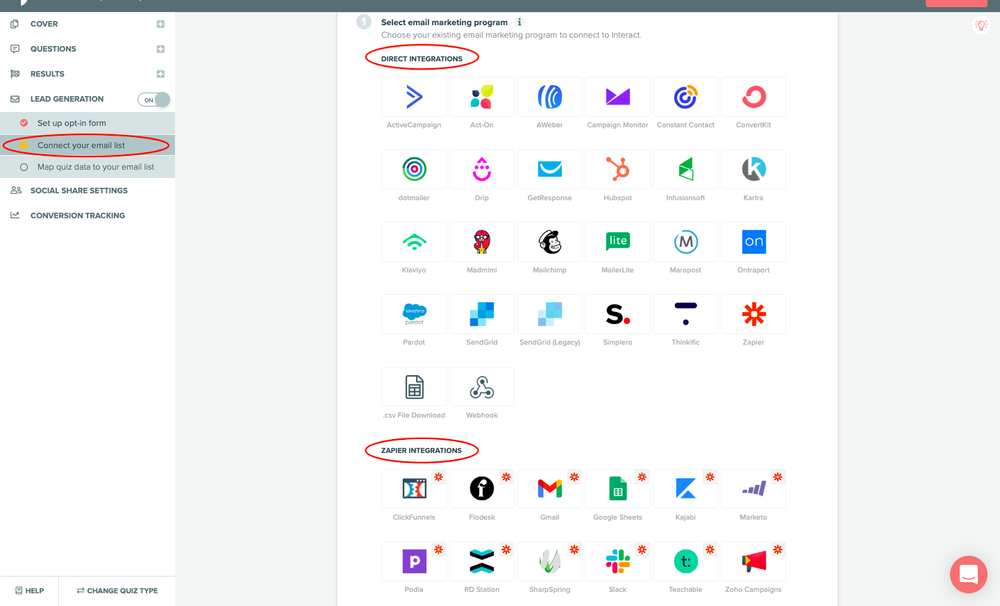Go to Set up opt-in form
This screenshot has width=1000, height=606.
point(87,123)
